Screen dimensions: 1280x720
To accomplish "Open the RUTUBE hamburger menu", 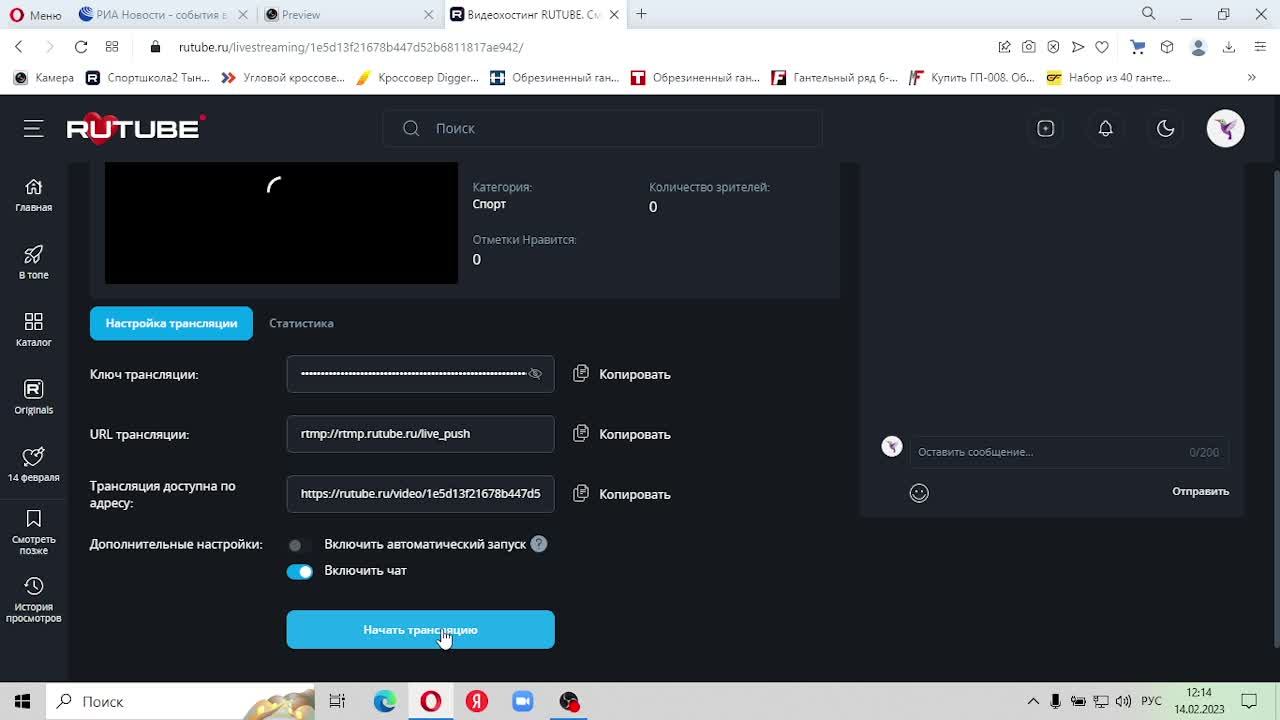I will click(34, 128).
